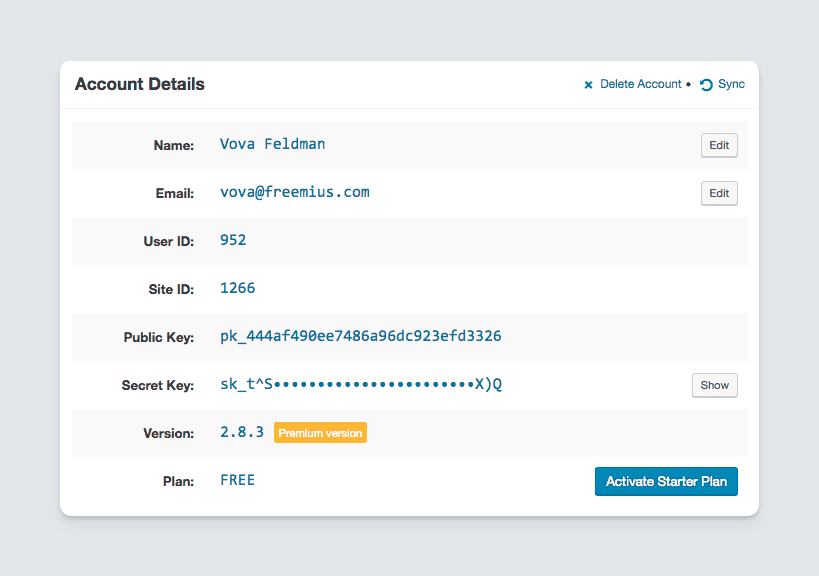
Task: Click the User ID value 952
Action: [232, 240]
